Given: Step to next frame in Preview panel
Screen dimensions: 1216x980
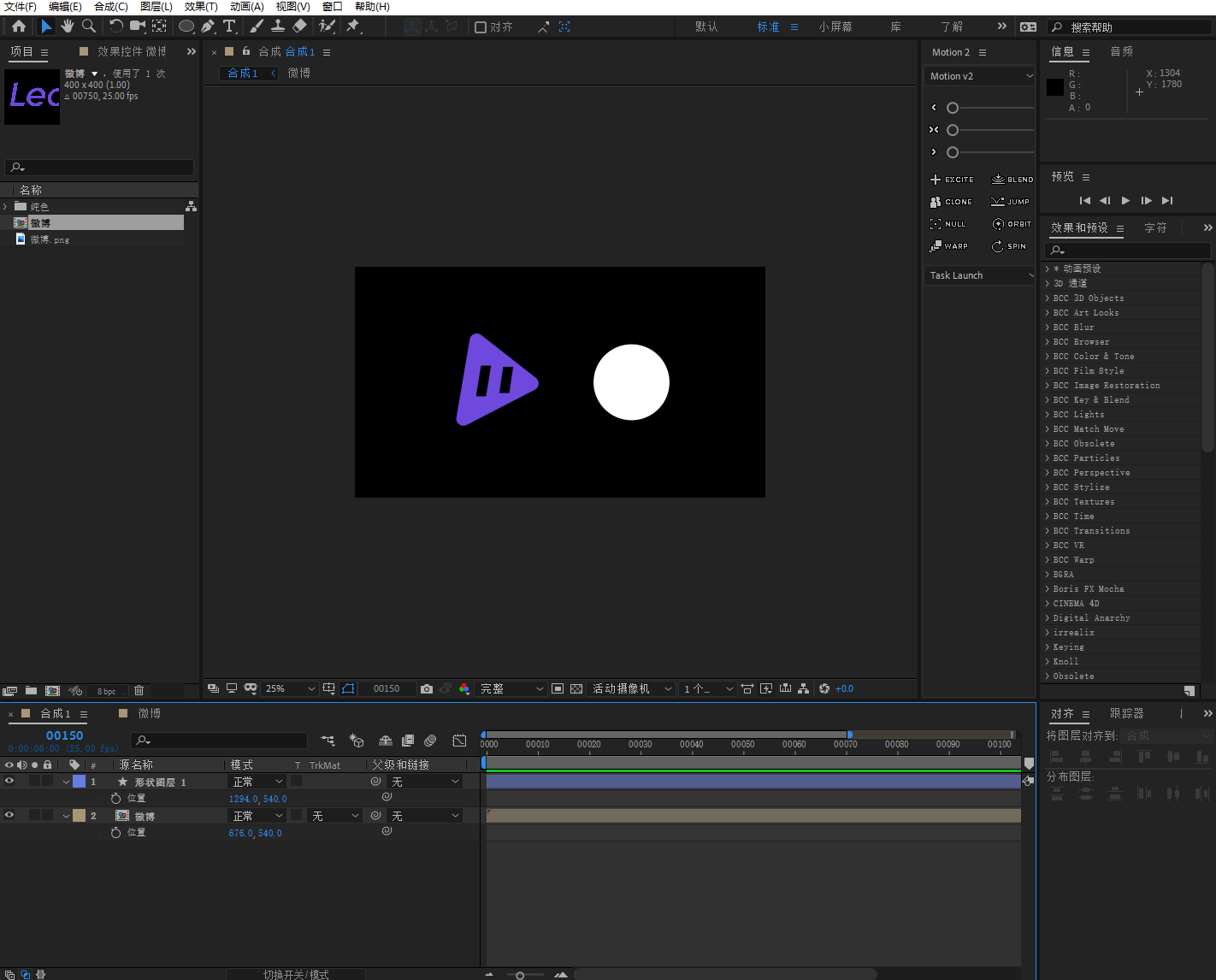Looking at the screenshot, I should pos(1147,201).
